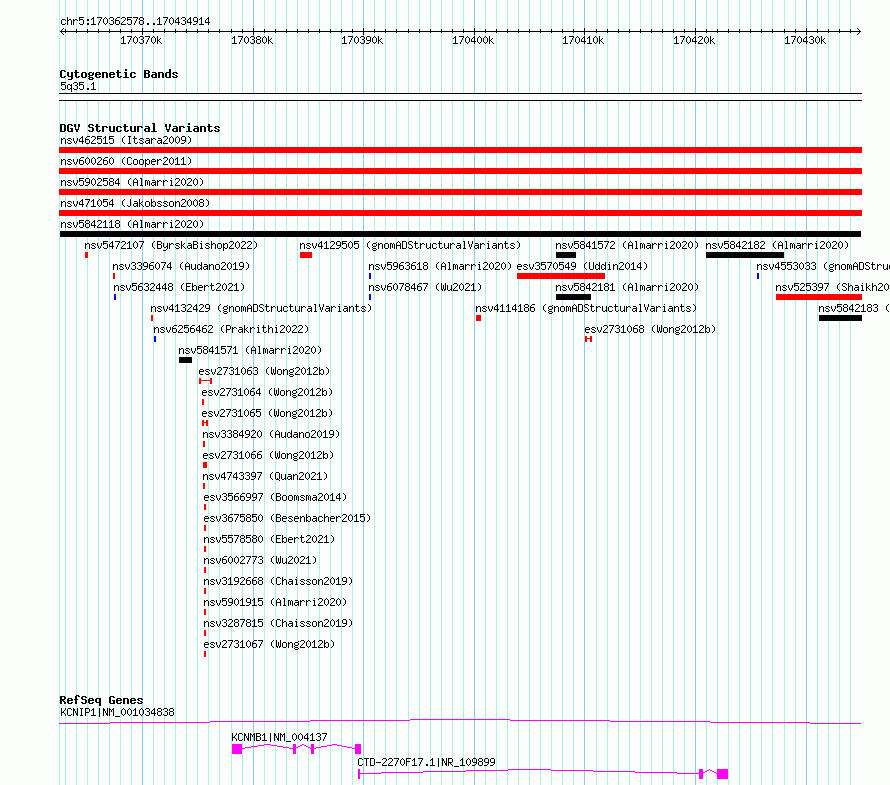Open the KCNIP1|NM_001034838 gene label
Image resolution: width=890 pixels, height=785 pixels.
click(x=117, y=712)
